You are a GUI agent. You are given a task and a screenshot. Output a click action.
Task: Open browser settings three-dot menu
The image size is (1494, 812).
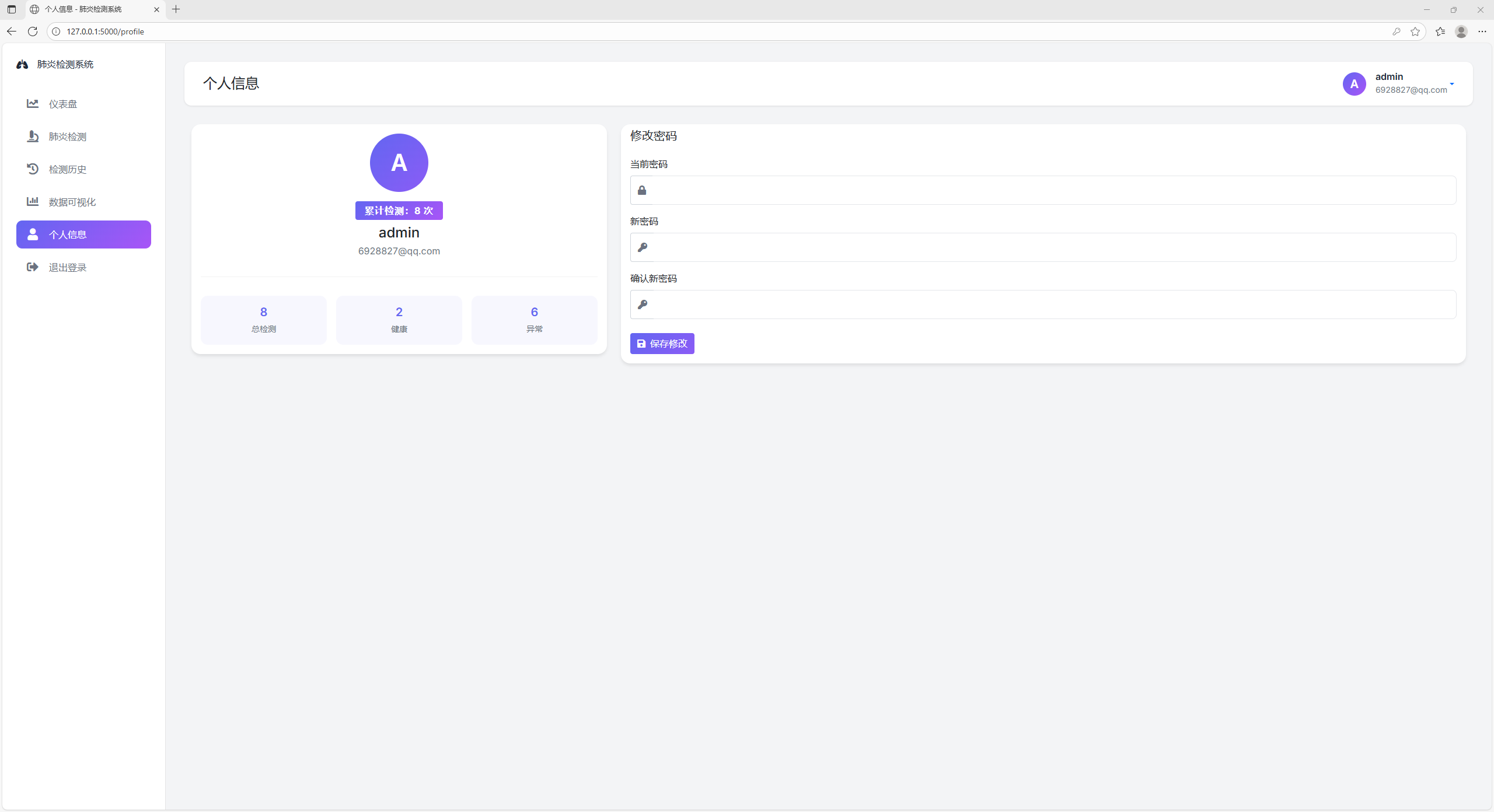(1482, 32)
